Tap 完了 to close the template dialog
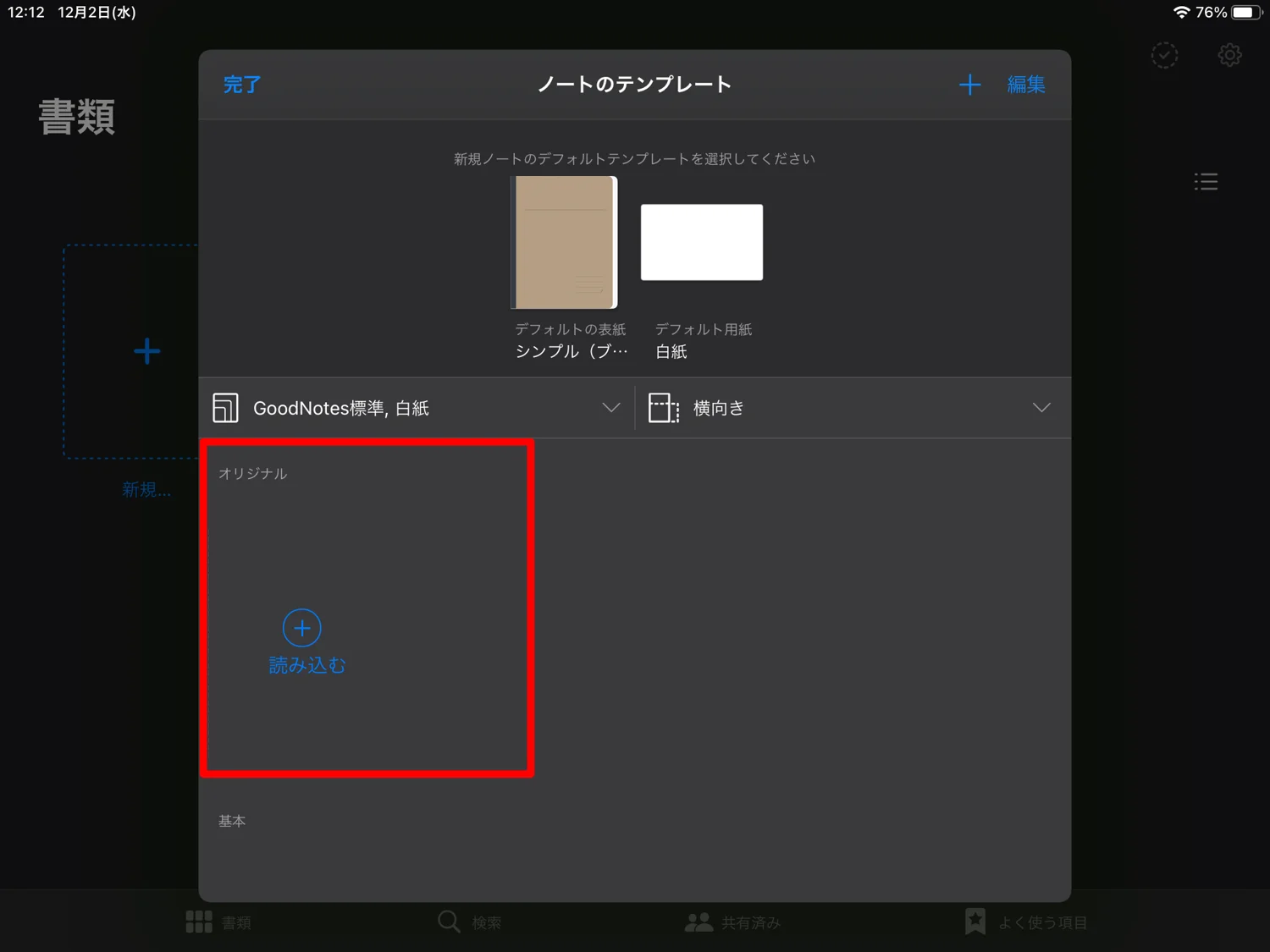Viewport: 1270px width, 952px height. [x=241, y=84]
